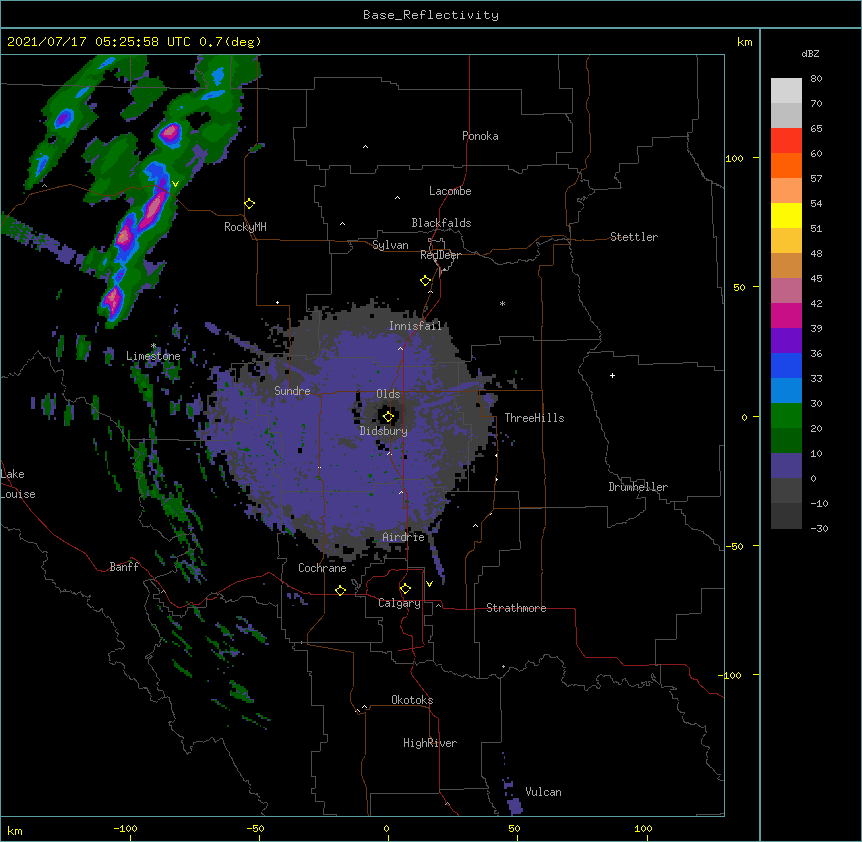Click the yellow diamond marker below Cochrane

pyautogui.click(x=340, y=590)
